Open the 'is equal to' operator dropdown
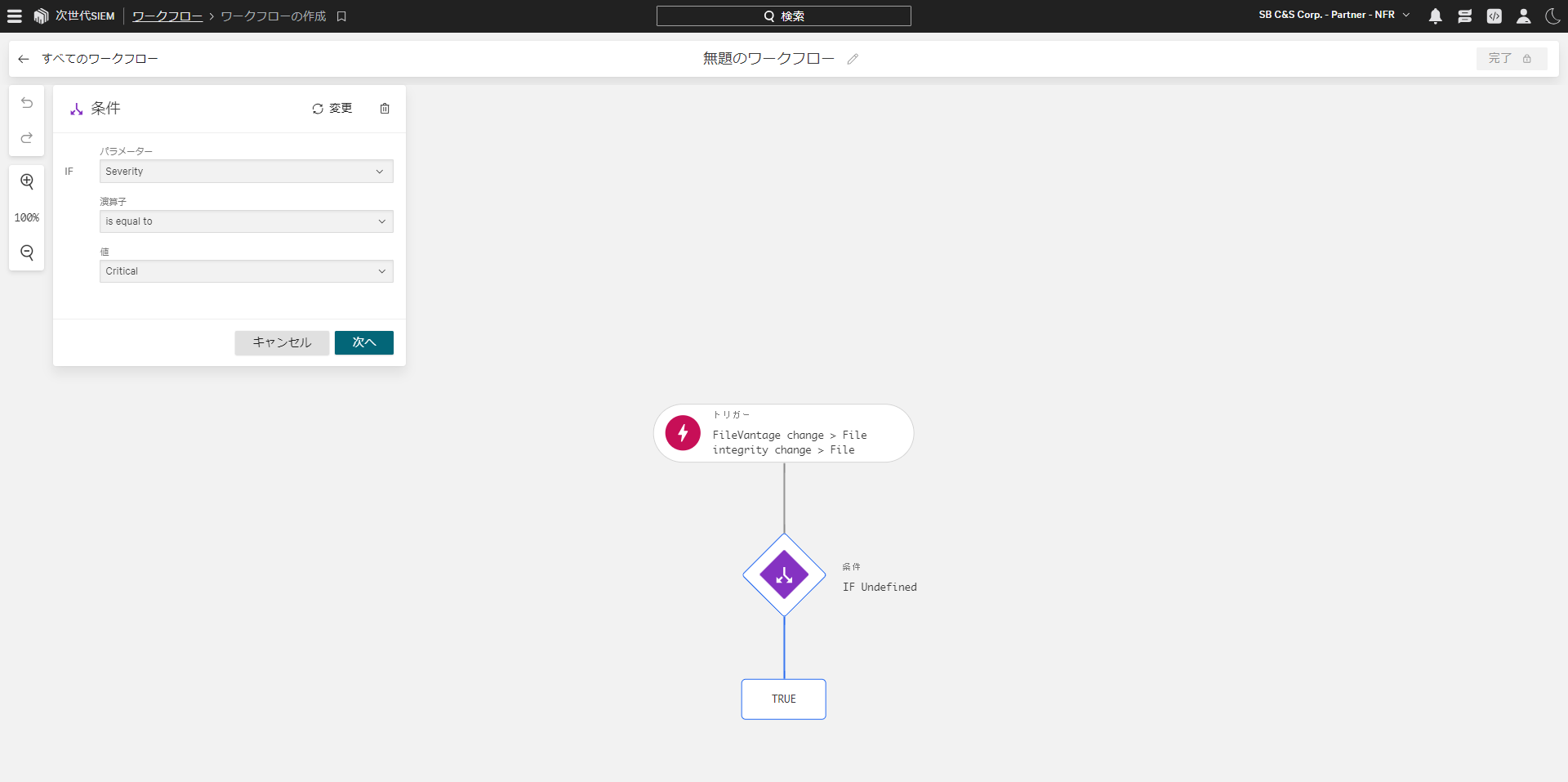Screen dimensions: 1568x782 pos(246,221)
